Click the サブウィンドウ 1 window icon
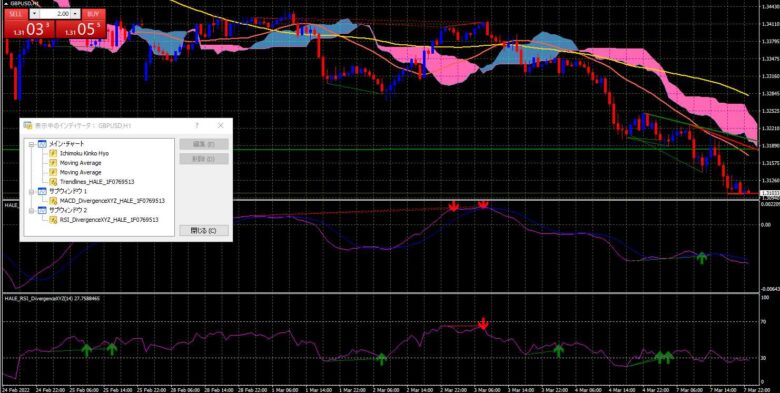 pyautogui.click(x=43, y=191)
